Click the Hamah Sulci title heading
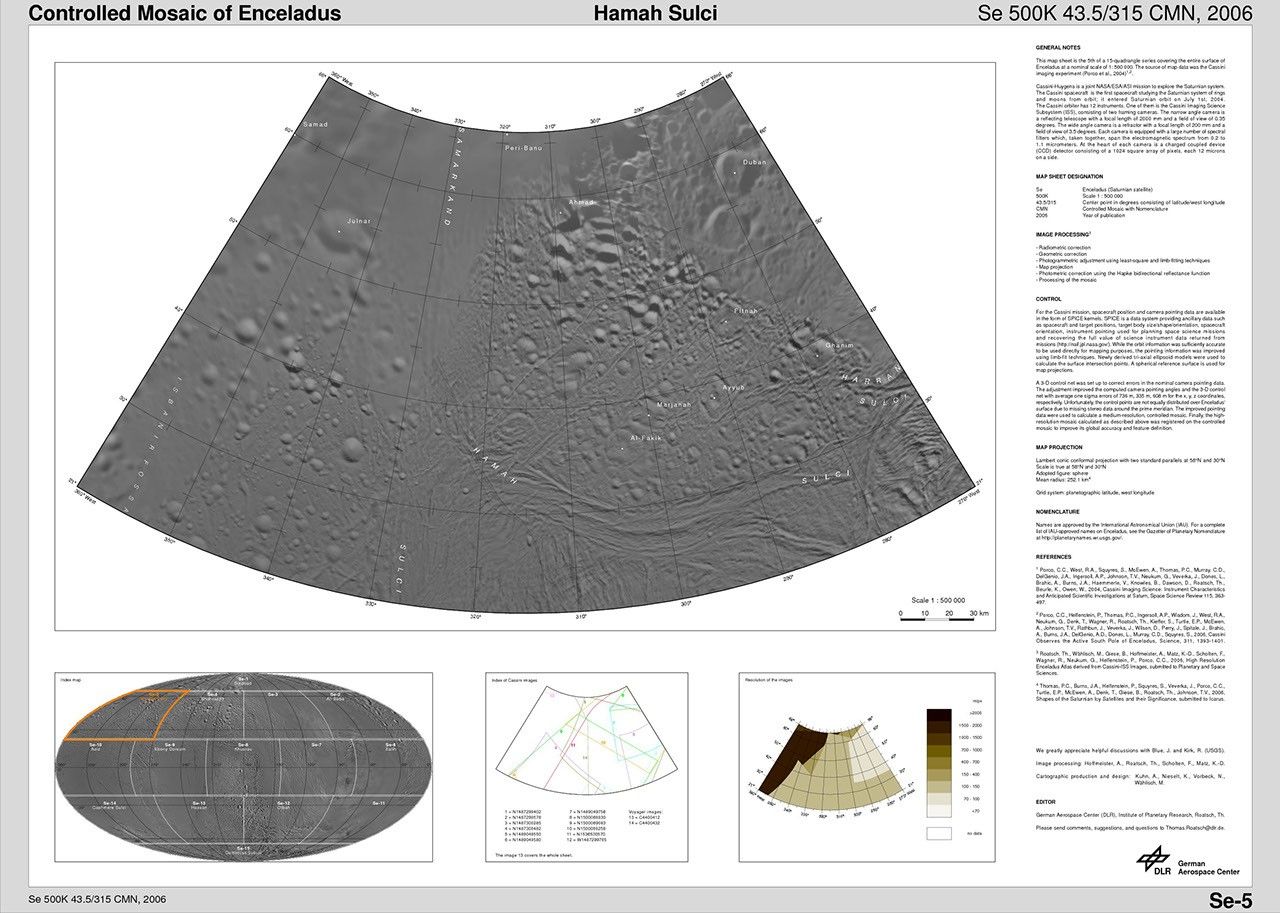 (655, 14)
